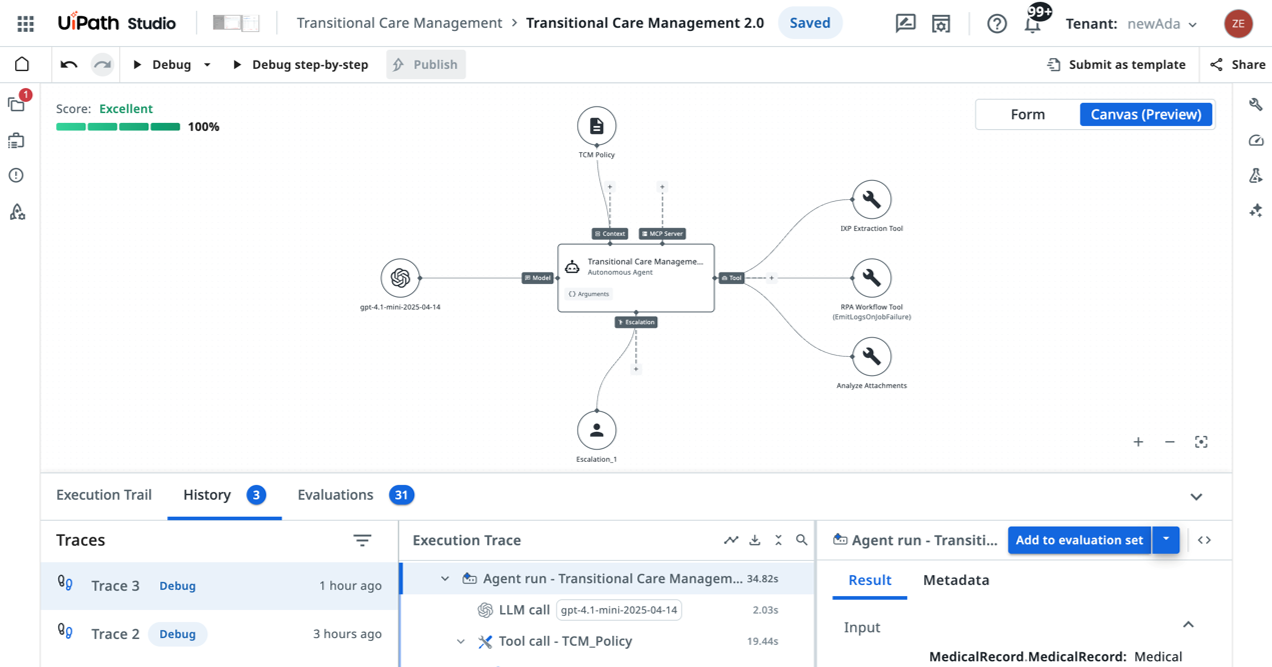1272x667 pixels.
Task: Fit canvas to view
Action: 1201,442
